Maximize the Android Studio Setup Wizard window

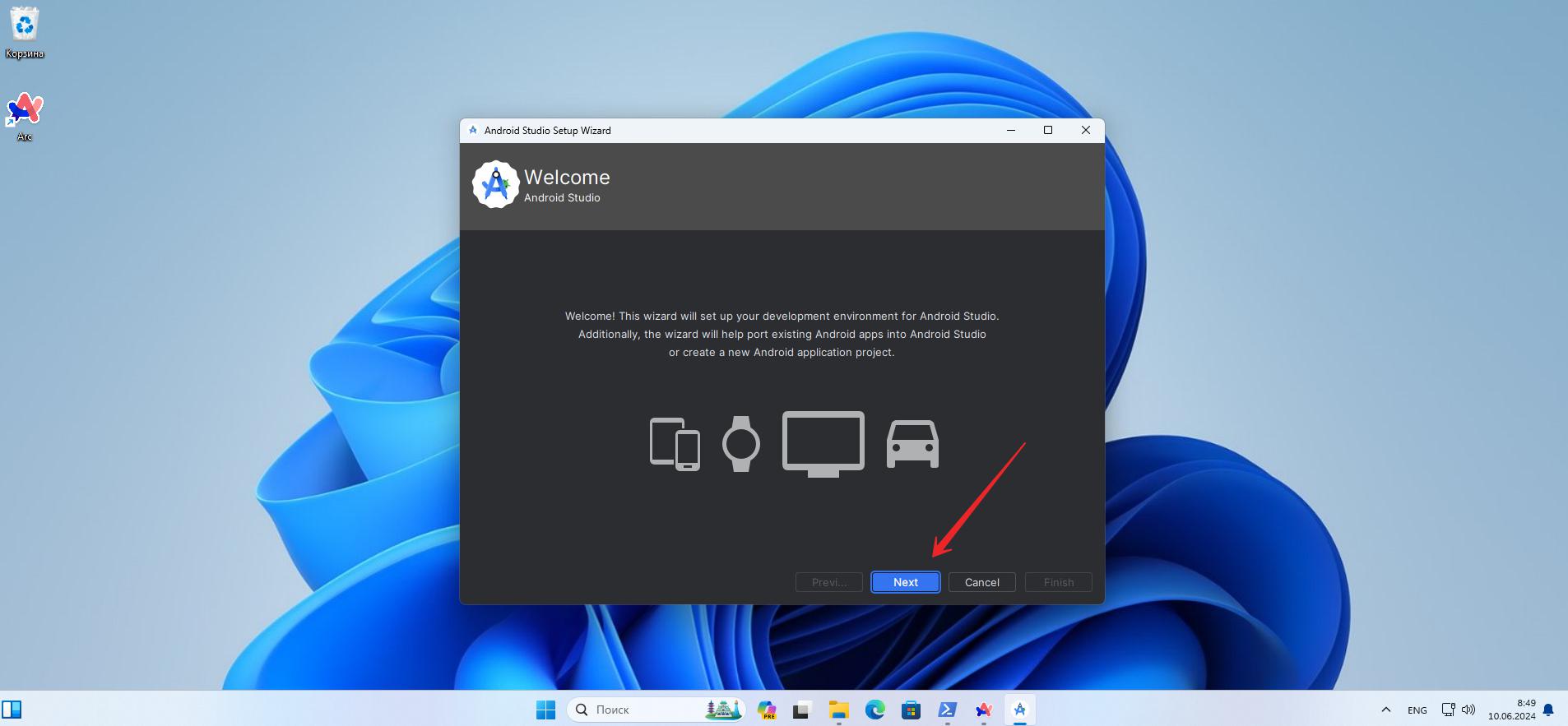pyautogui.click(x=1048, y=130)
